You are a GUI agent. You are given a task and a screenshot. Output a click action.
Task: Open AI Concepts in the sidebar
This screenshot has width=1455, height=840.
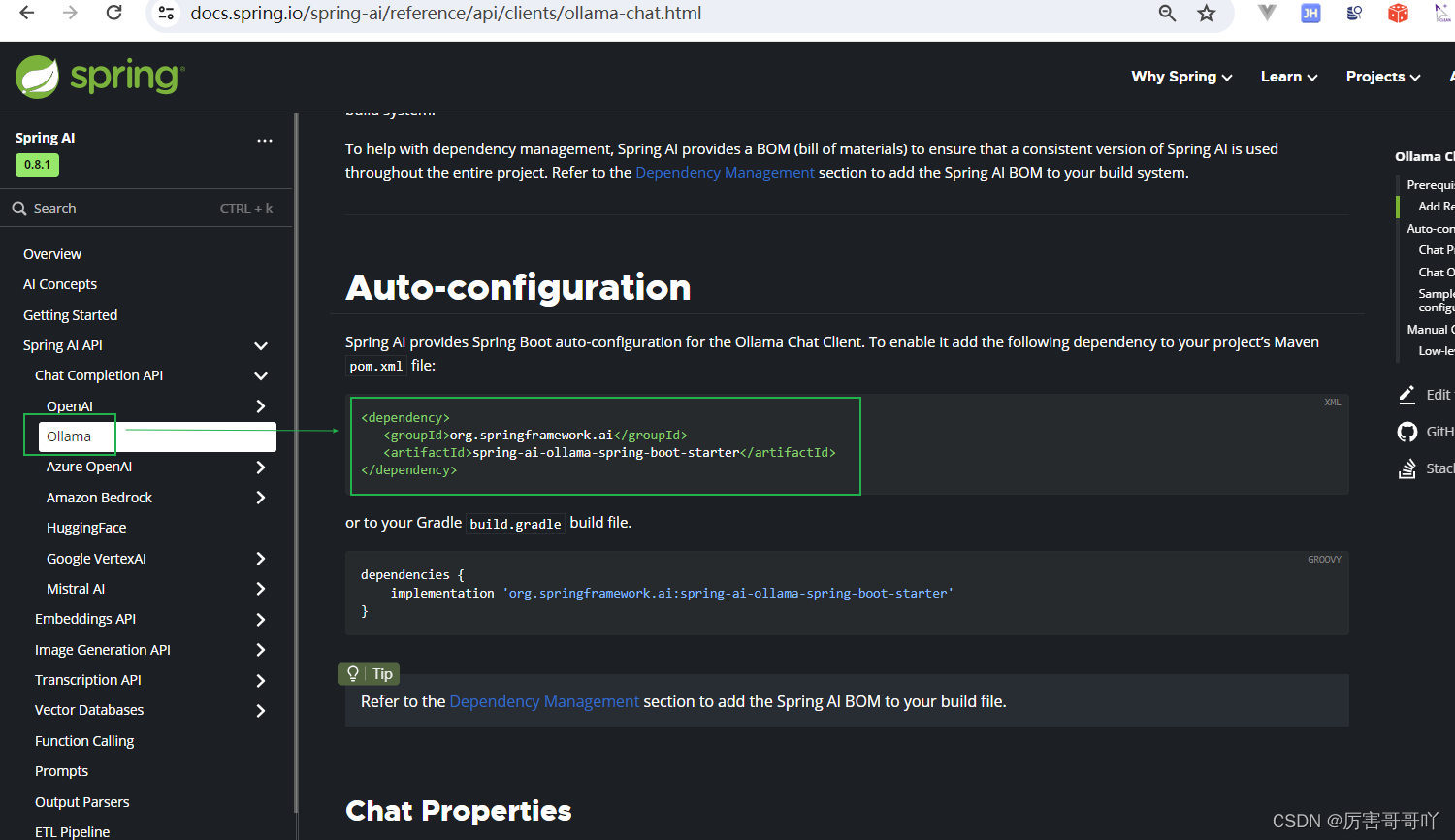(60, 284)
